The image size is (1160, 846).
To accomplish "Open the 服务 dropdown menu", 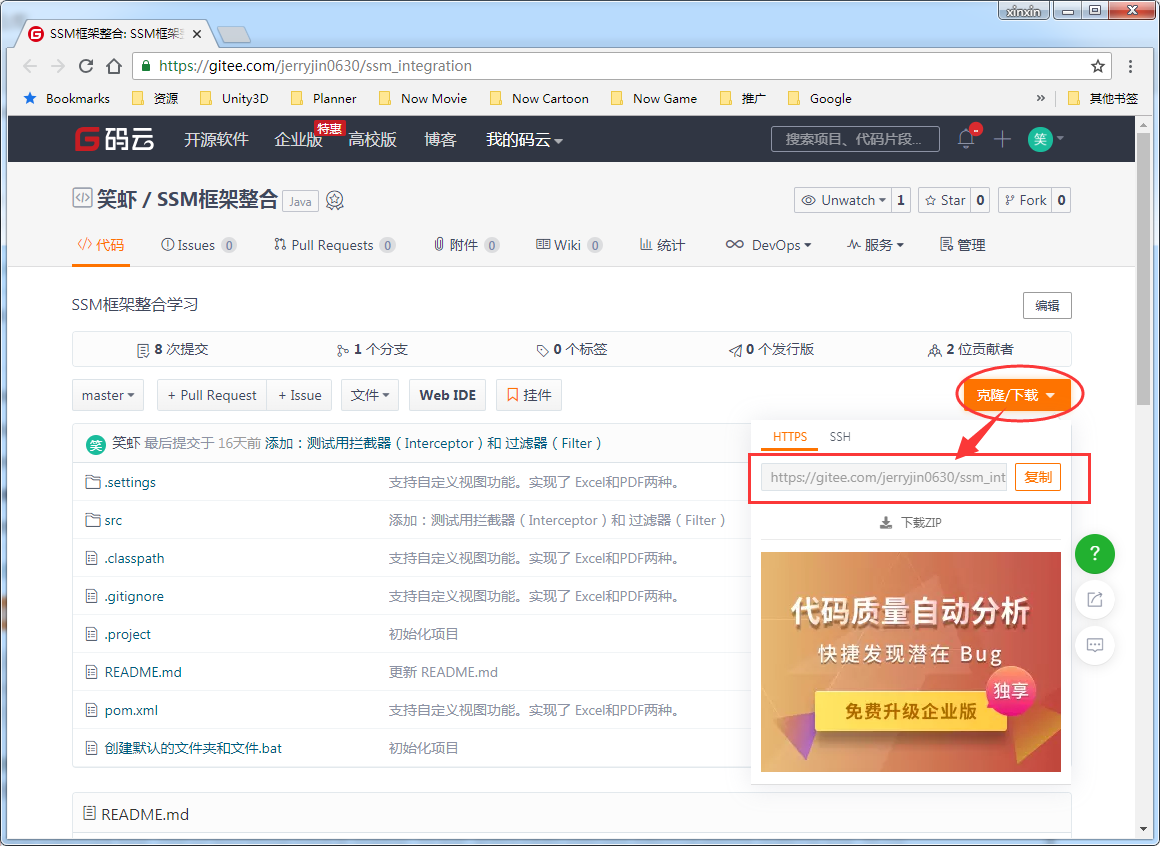I will click(875, 245).
